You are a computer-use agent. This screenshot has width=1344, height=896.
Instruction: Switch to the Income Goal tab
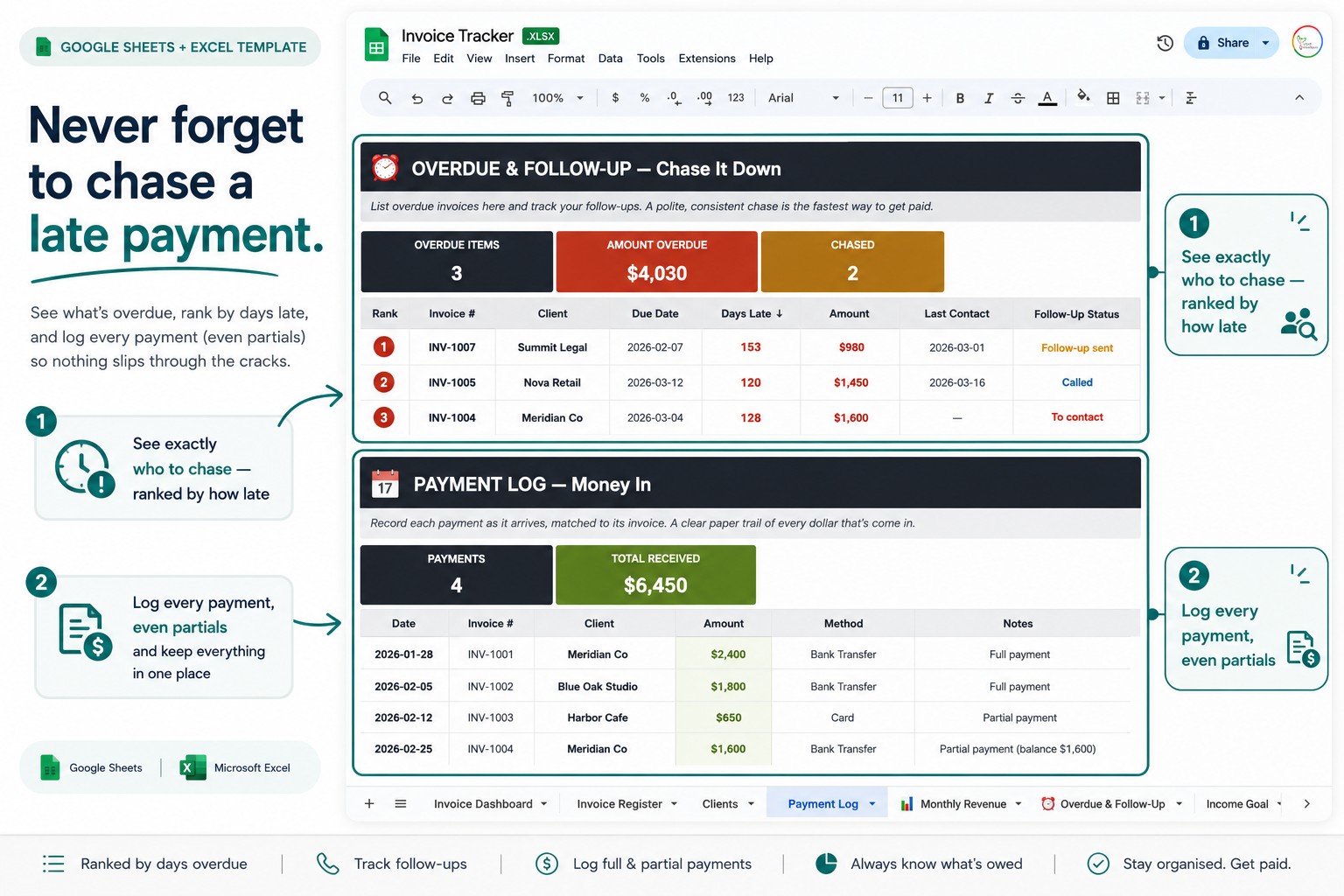coord(1237,804)
